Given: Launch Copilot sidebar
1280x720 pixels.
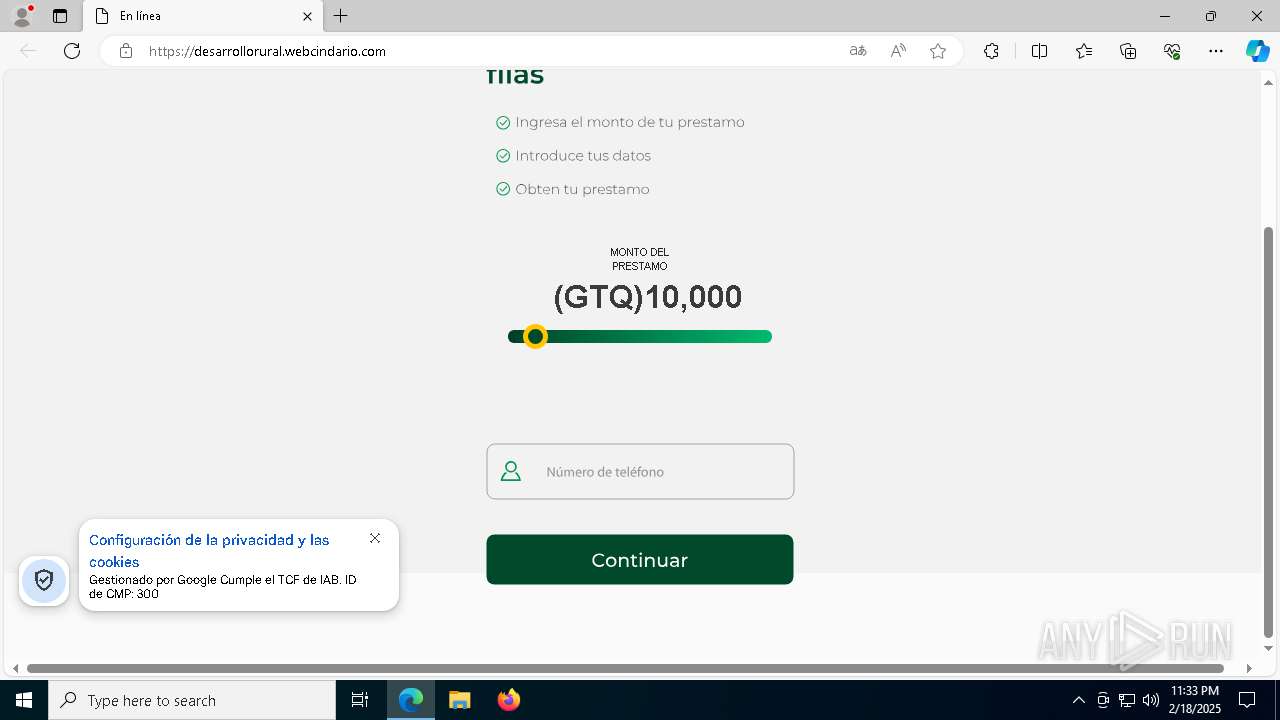Looking at the screenshot, I should coord(1257,51).
